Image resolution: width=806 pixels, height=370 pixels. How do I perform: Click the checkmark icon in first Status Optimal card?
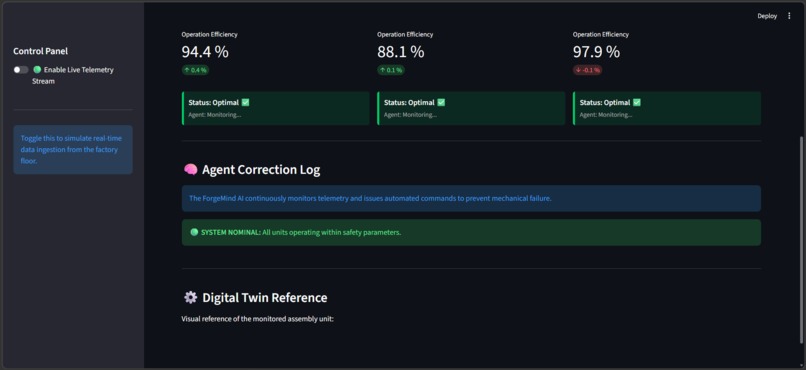[x=246, y=102]
